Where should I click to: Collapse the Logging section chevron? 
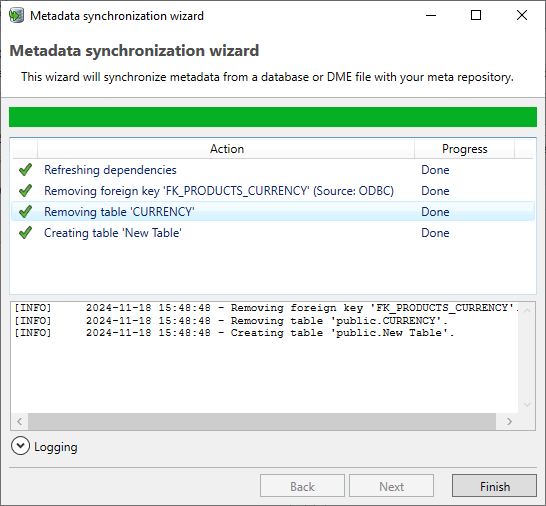tap(20, 446)
